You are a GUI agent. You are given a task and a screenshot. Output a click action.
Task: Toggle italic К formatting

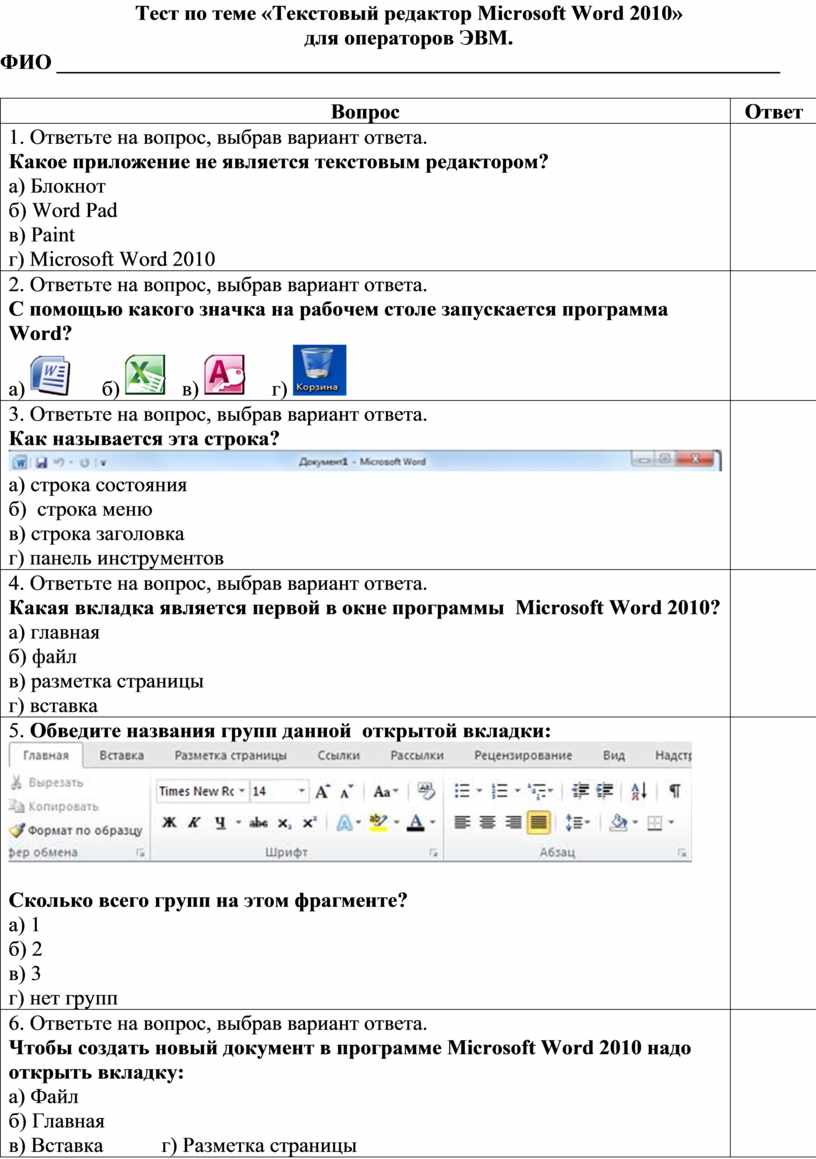pos(194,823)
